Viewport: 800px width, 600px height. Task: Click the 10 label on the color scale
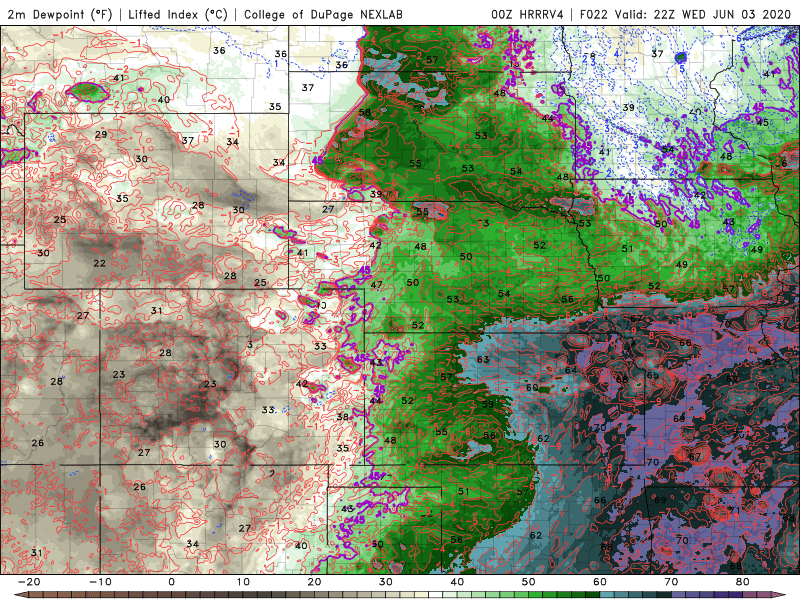tap(243, 582)
